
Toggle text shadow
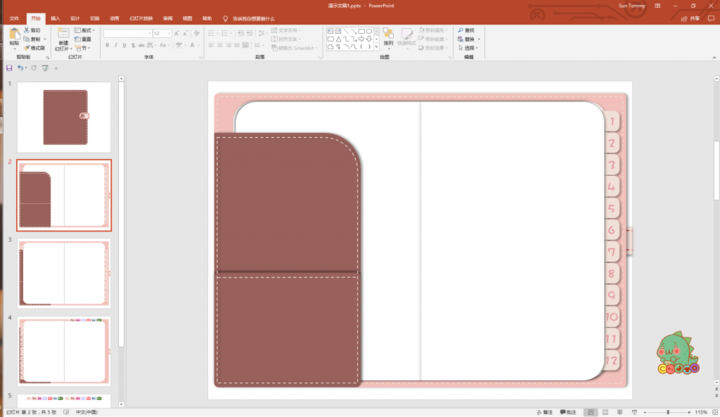133,45
